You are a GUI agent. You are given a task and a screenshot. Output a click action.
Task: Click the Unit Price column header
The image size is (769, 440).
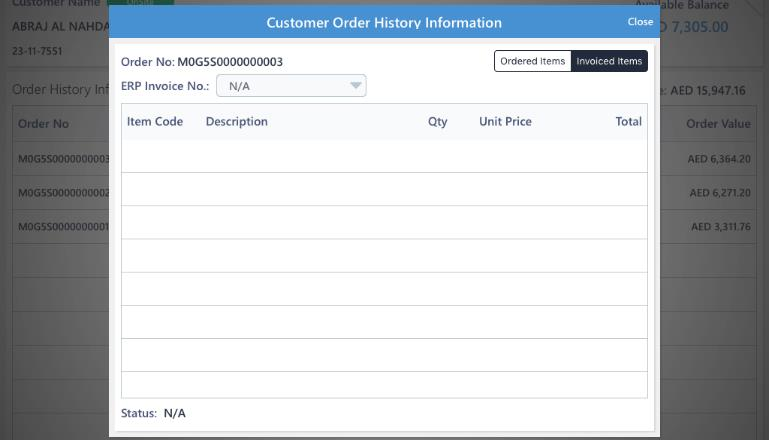pyautogui.click(x=505, y=122)
